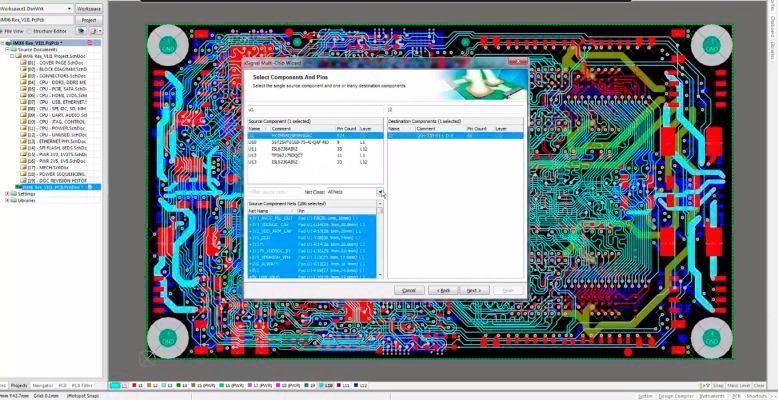The width and height of the screenshot is (778, 400).
Task: Switch to the PCB panel tab
Action: point(63,386)
